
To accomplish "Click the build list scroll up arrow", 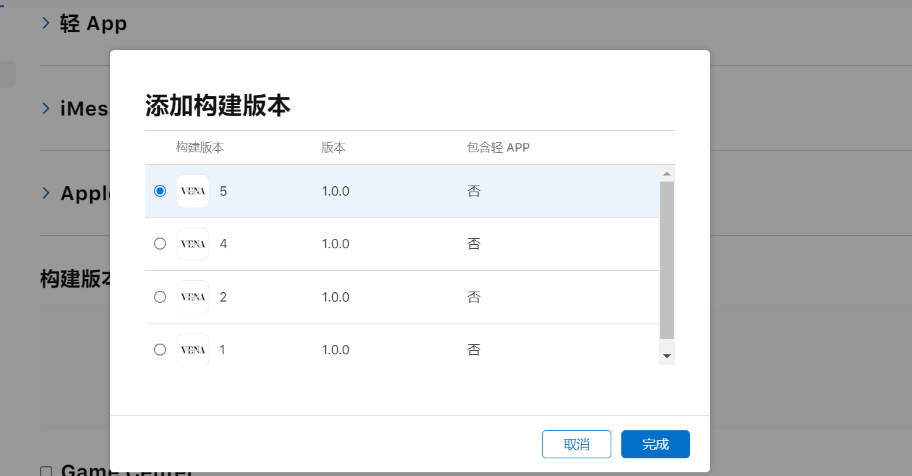I will pyautogui.click(x=667, y=174).
